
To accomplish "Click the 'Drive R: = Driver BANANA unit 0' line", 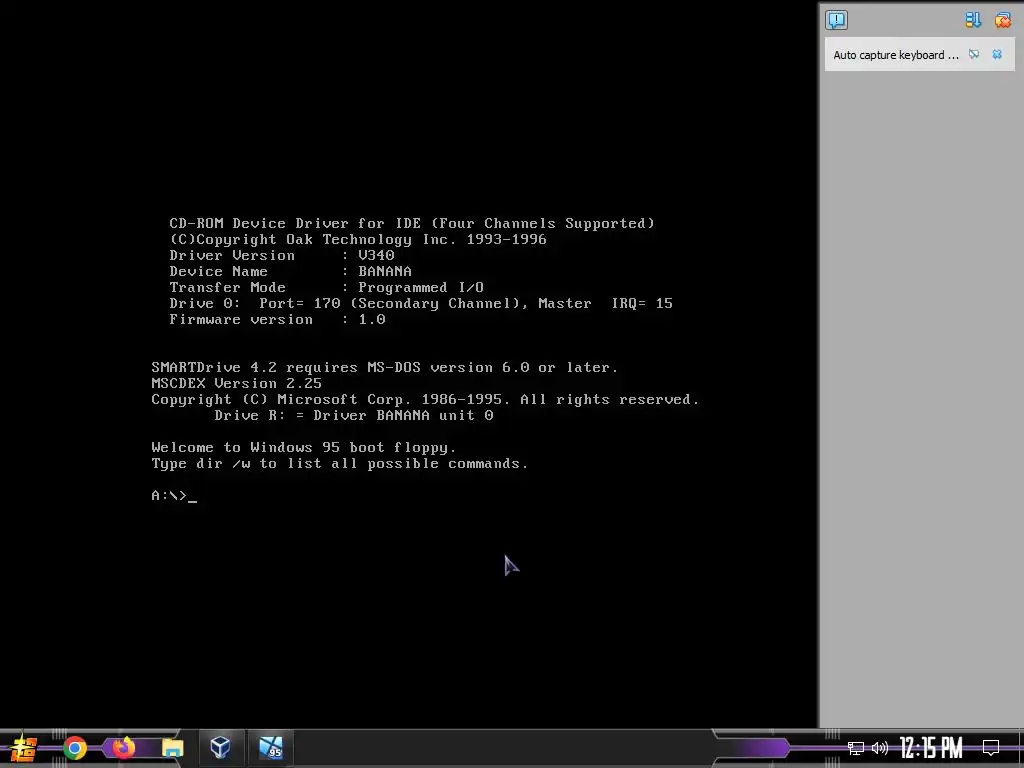I will 354,415.
